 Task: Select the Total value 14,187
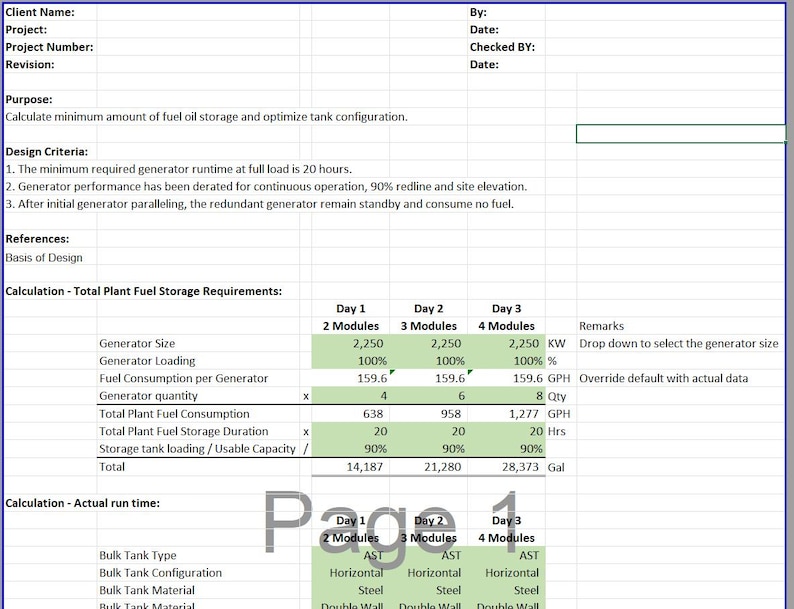point(351,467)
